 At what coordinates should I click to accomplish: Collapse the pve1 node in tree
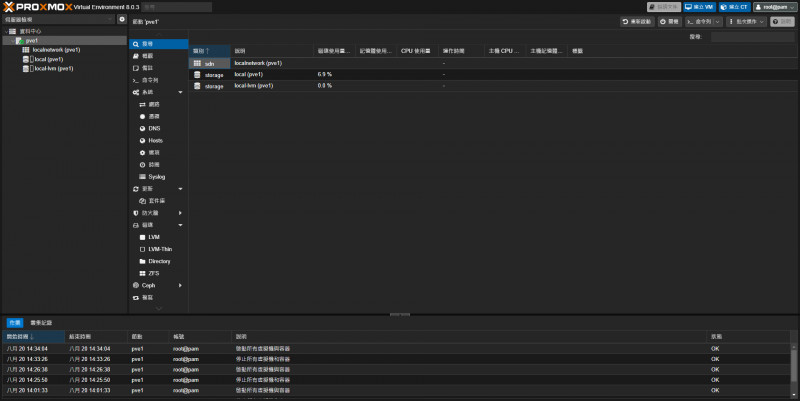pos(11,40)
